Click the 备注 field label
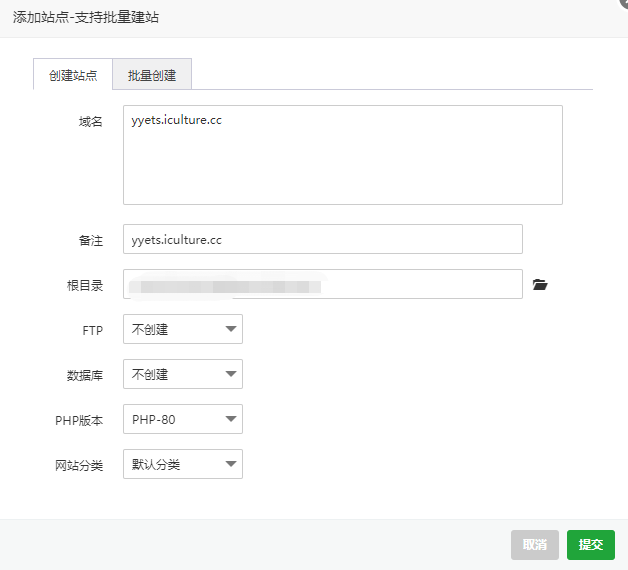Image resolution: width=628 pixels, height=570 pixels. (x=91, y=241)
